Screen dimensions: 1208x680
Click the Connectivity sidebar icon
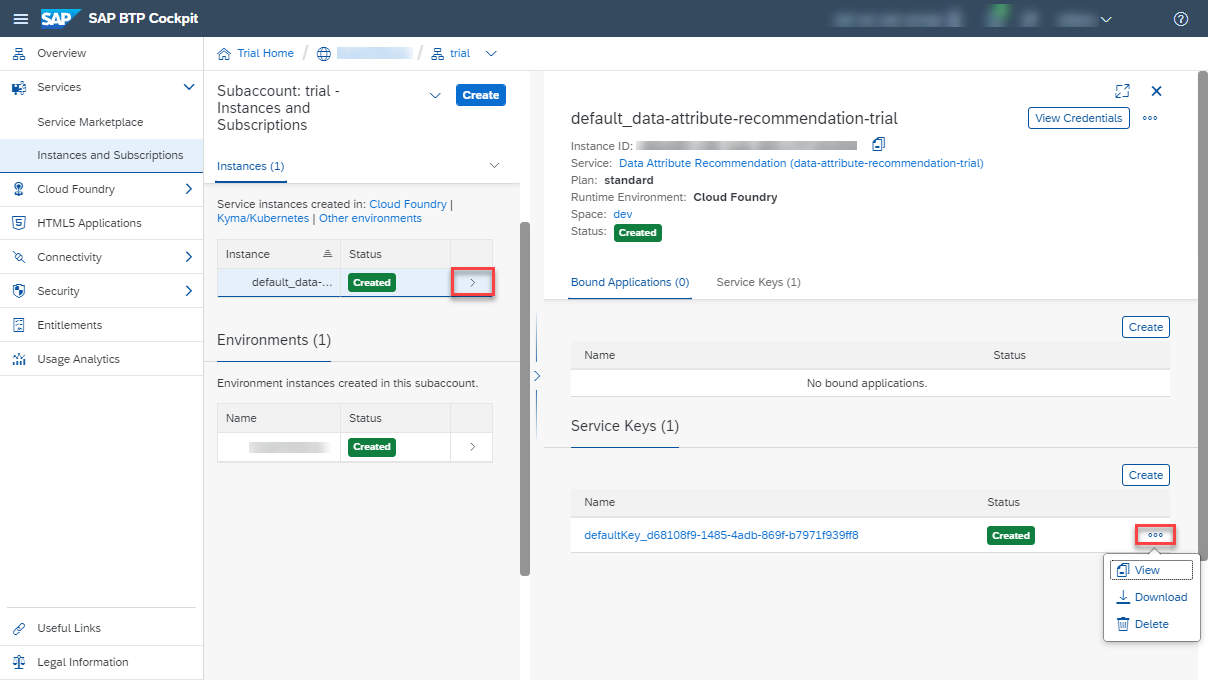pyautogui.click(x=18, y=257)
